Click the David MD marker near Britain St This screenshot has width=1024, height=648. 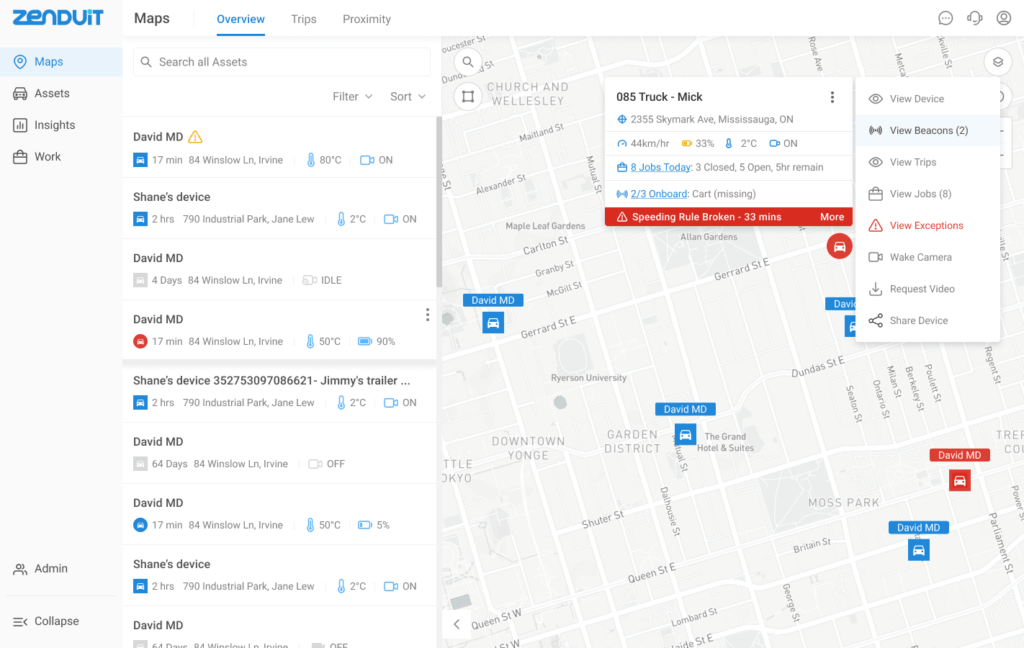[x=918, y=550]
